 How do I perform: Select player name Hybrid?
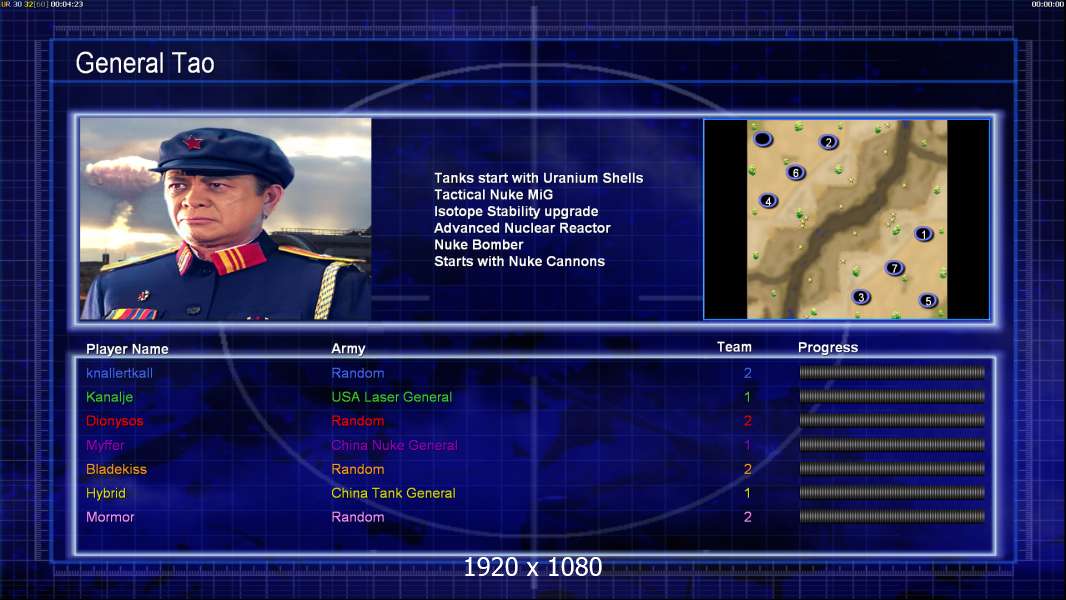tap(105, 494)
